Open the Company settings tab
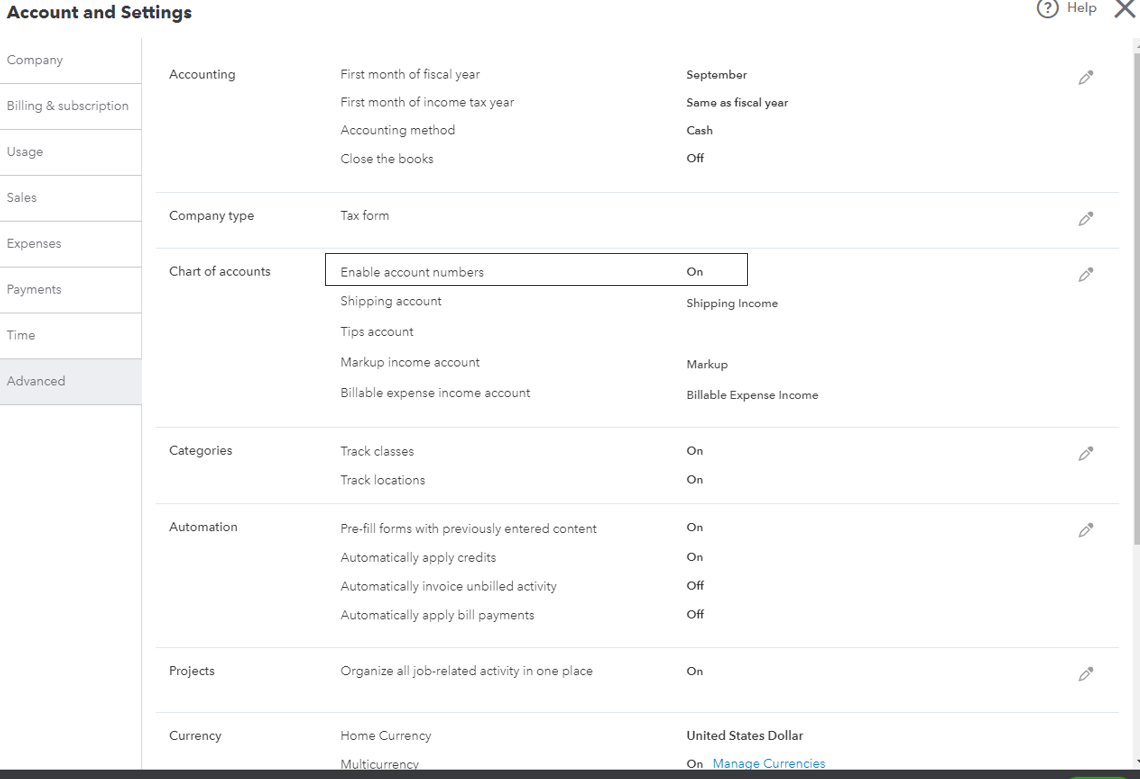Viewport: 1140px width, 779px height. coord(35,60)
